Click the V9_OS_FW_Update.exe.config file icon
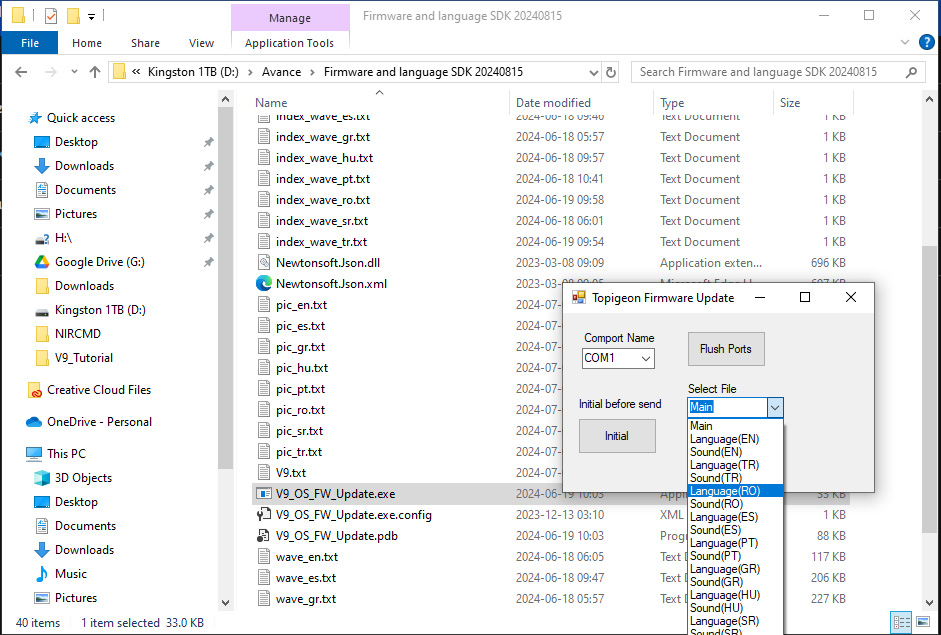Screen dimensions: 941x635 tap(263, 514)
